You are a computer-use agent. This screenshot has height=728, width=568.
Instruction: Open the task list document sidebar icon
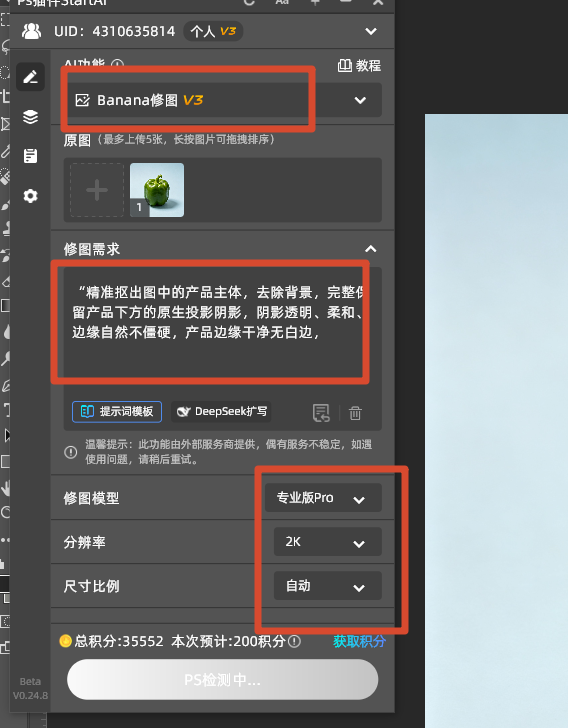(30, 156)
